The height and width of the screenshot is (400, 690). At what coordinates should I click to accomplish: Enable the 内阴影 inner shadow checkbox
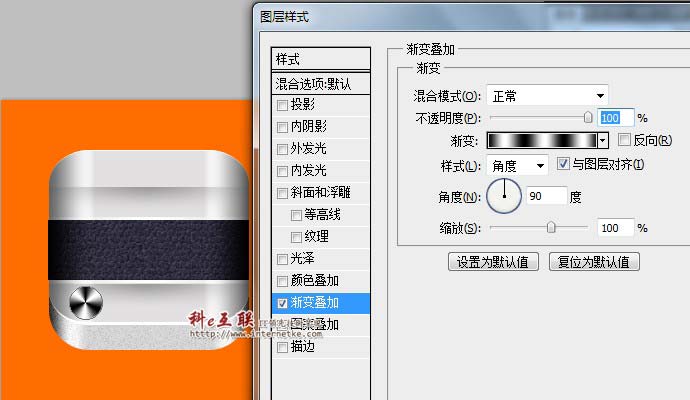pyautogui.click(x=283, y=127)
